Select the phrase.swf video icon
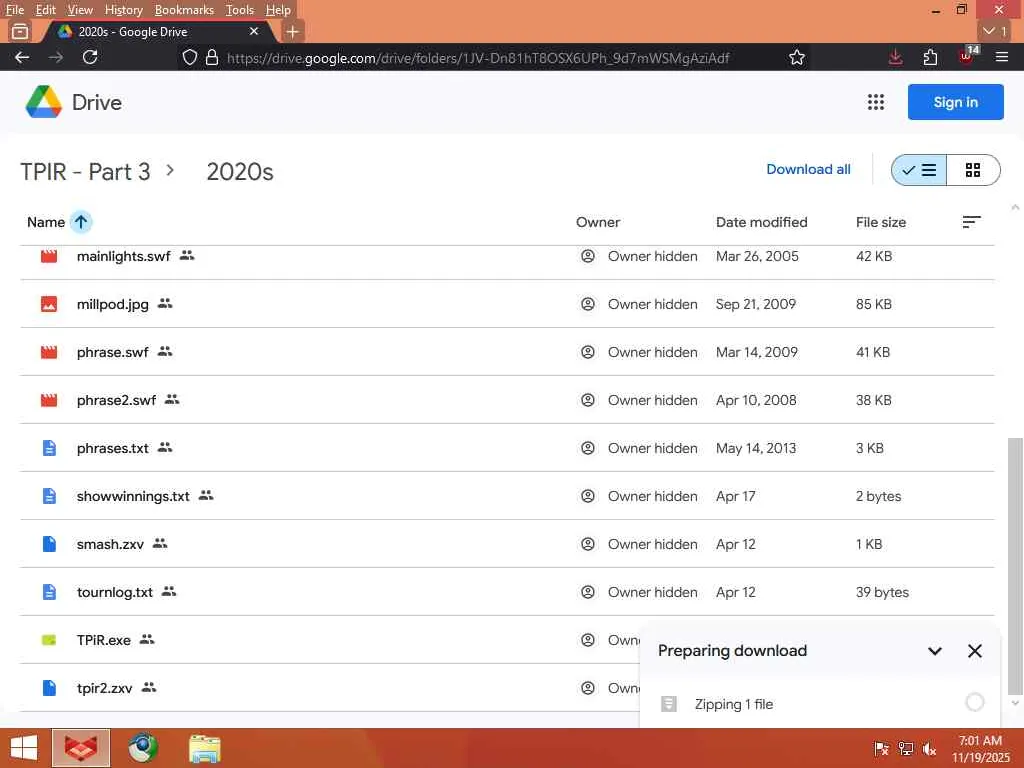 (x=49, y=352)
